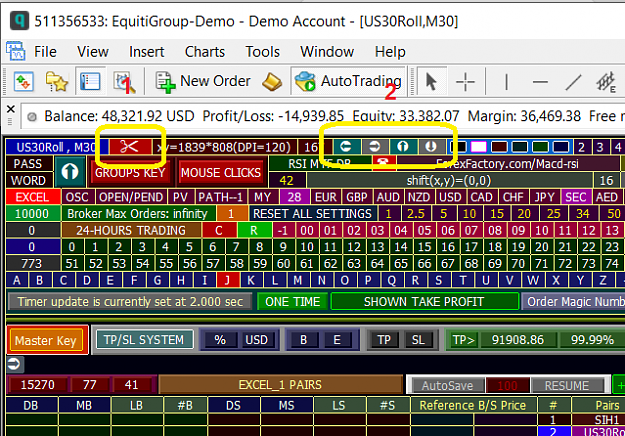Click the down arrow shift icon
Viewport: 625px width, 436px height.
tap(431, 147)
